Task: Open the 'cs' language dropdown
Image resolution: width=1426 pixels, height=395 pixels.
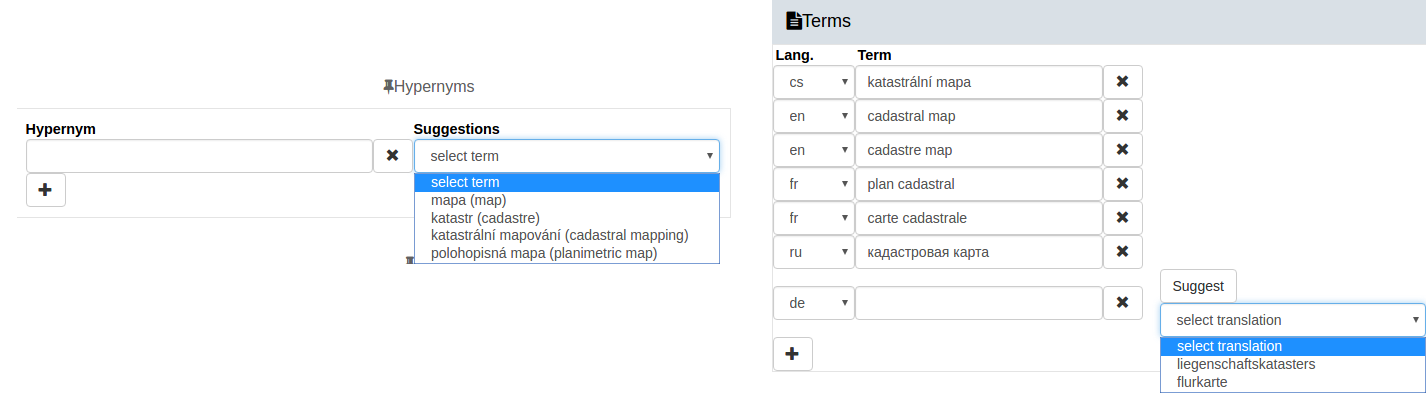Action: coord(814,82)
